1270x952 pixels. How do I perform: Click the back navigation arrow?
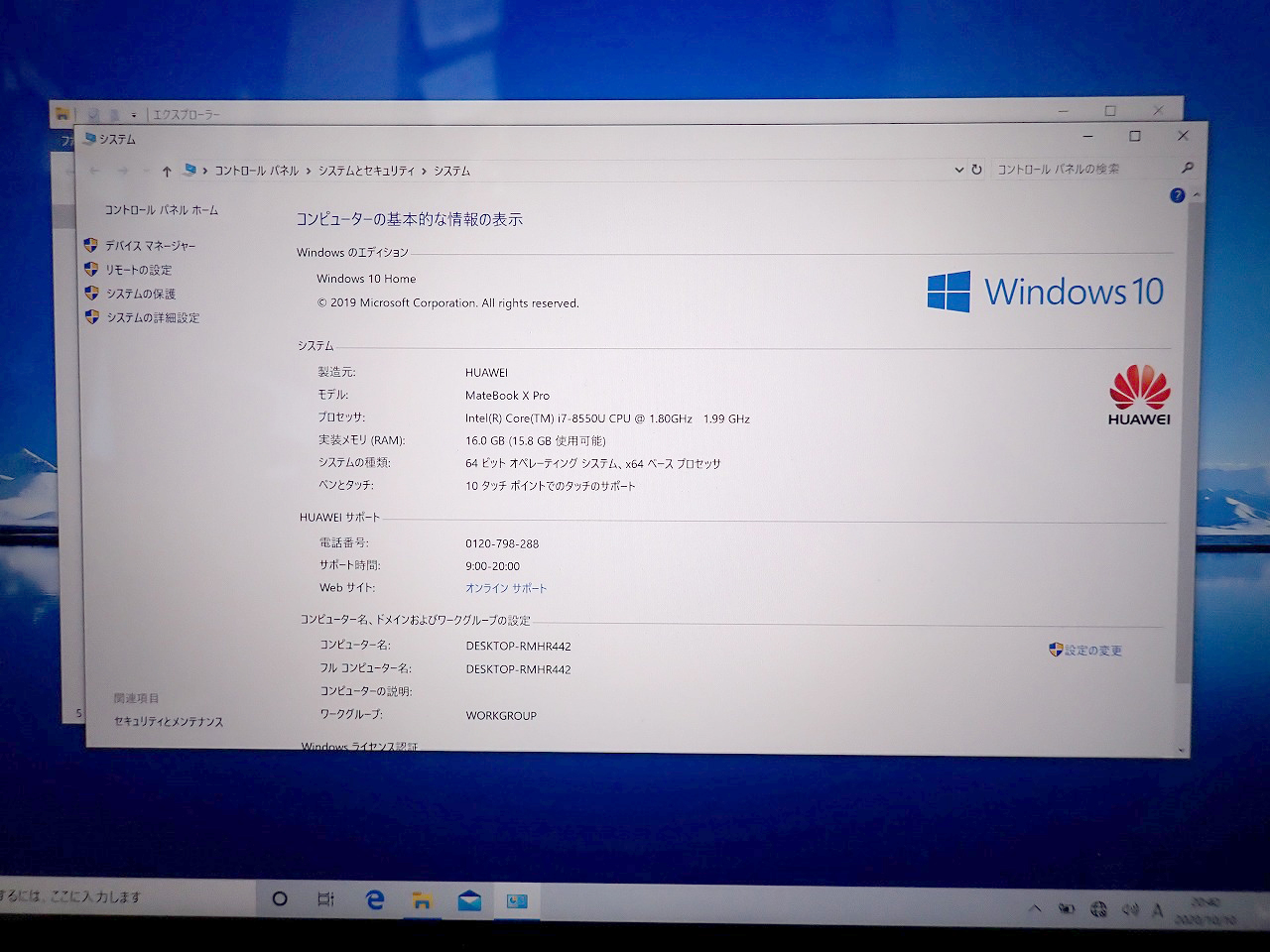point(95,171)
